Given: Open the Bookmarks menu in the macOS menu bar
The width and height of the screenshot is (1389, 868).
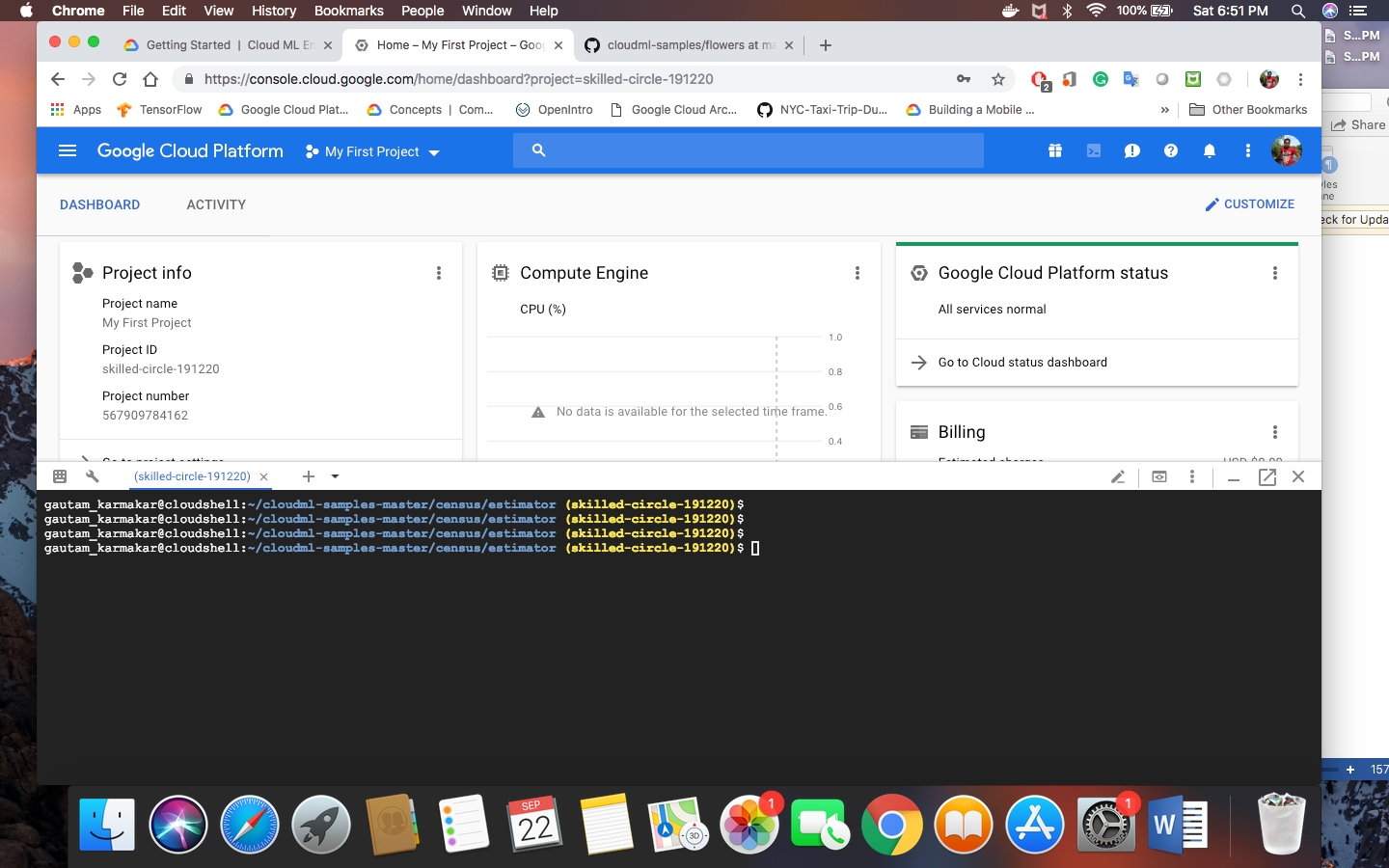Looking at the screenshot, I should point(348,11).
